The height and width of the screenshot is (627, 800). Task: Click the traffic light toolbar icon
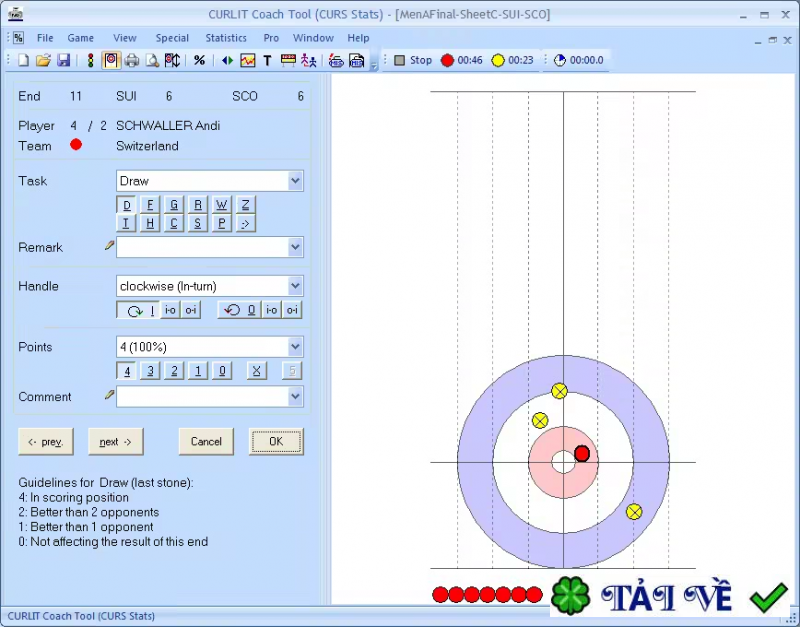click(x=90, y=60)
